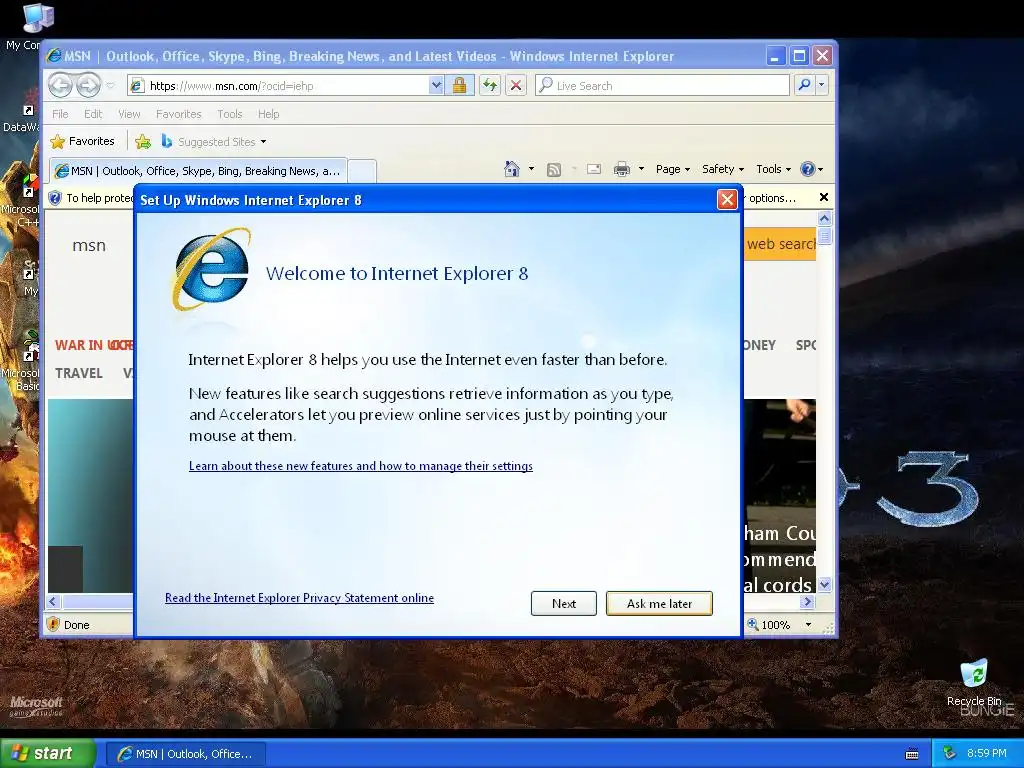
Task: Click the Favorites star button
Action: point(83,141)
